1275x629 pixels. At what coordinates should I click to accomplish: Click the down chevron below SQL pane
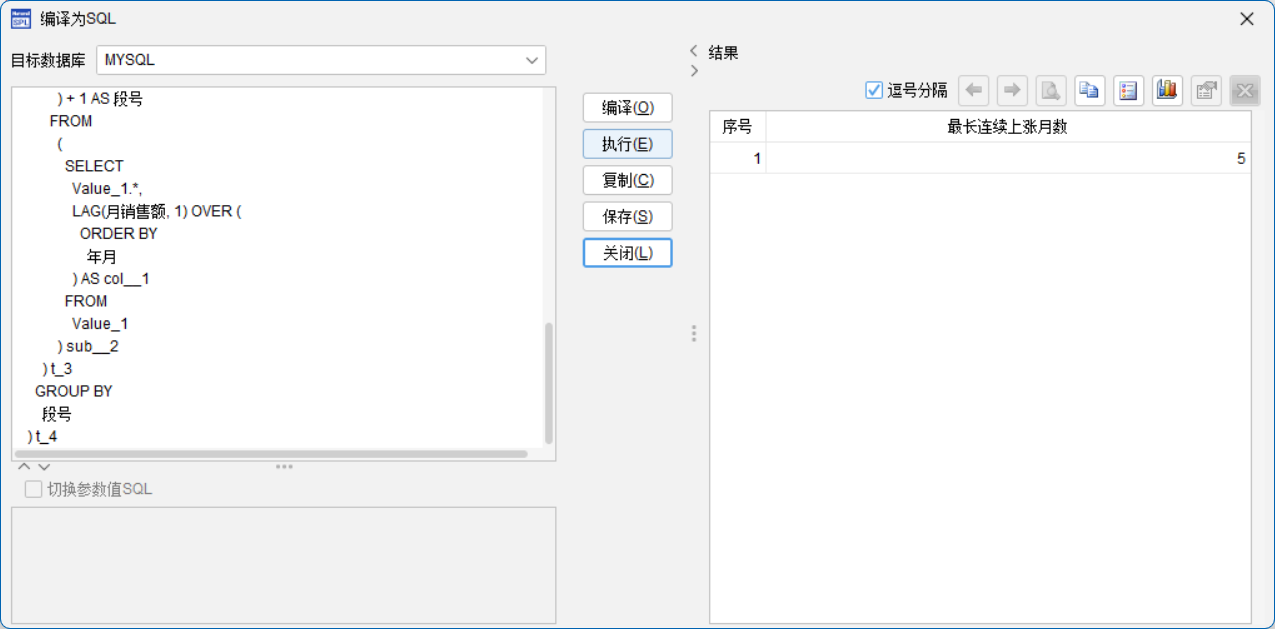[44, 467]
